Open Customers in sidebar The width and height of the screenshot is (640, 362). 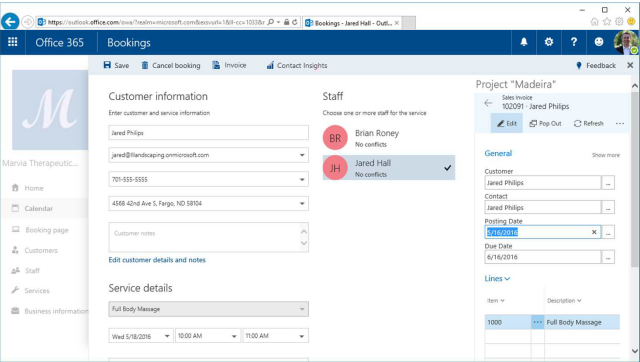34,251
